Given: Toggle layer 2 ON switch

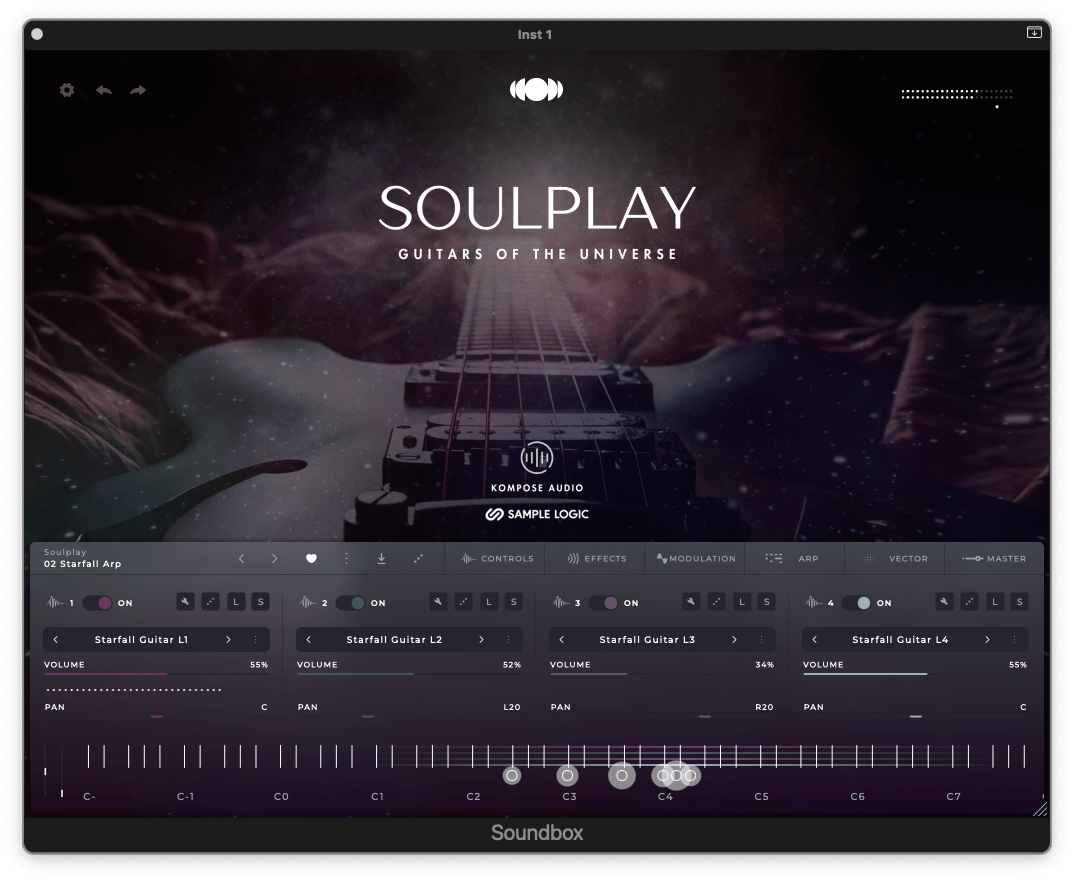Looking at the screenshot, I should pos(350,603).
